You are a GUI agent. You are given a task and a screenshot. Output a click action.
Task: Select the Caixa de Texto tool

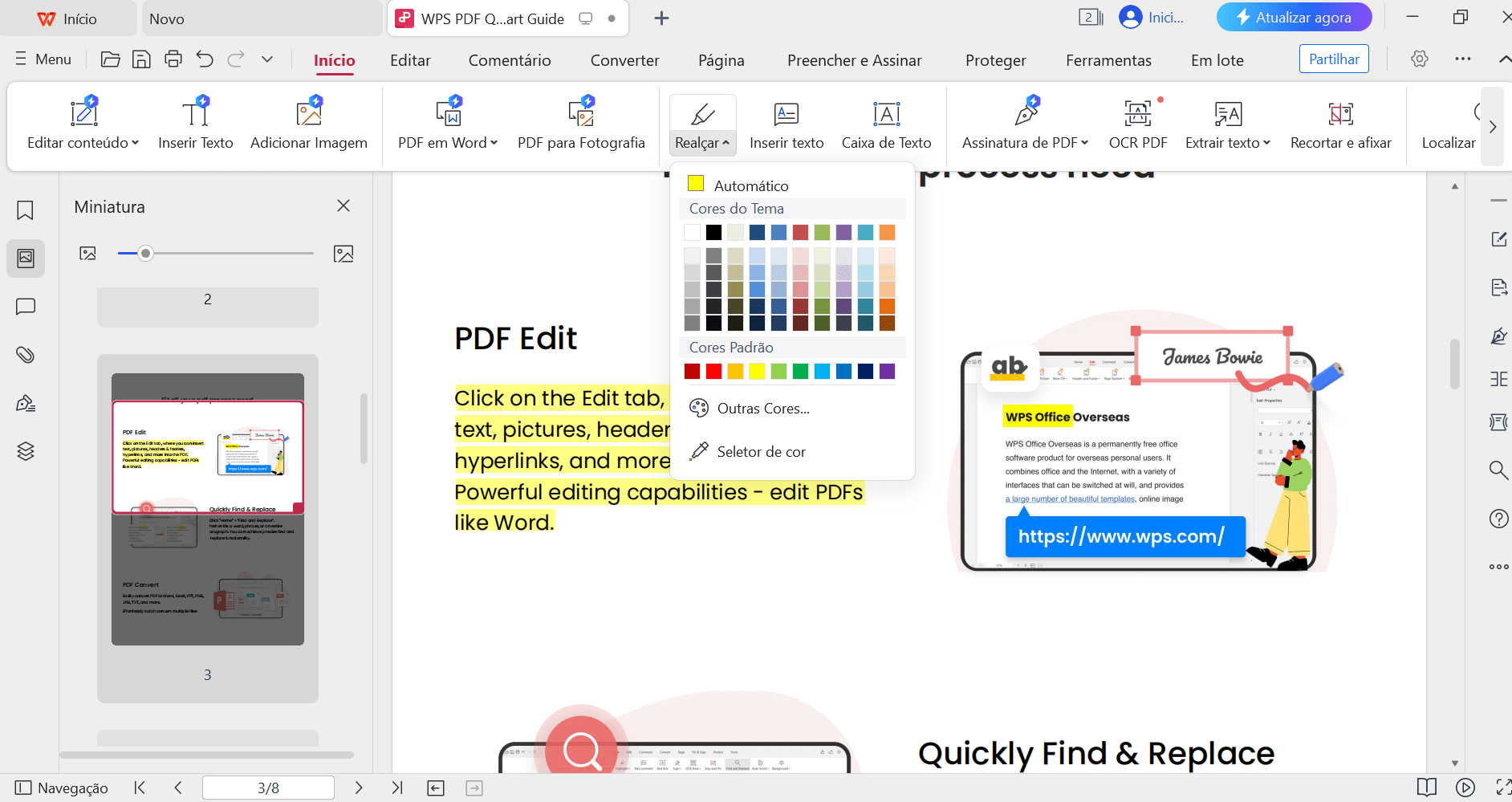point(885,124)
